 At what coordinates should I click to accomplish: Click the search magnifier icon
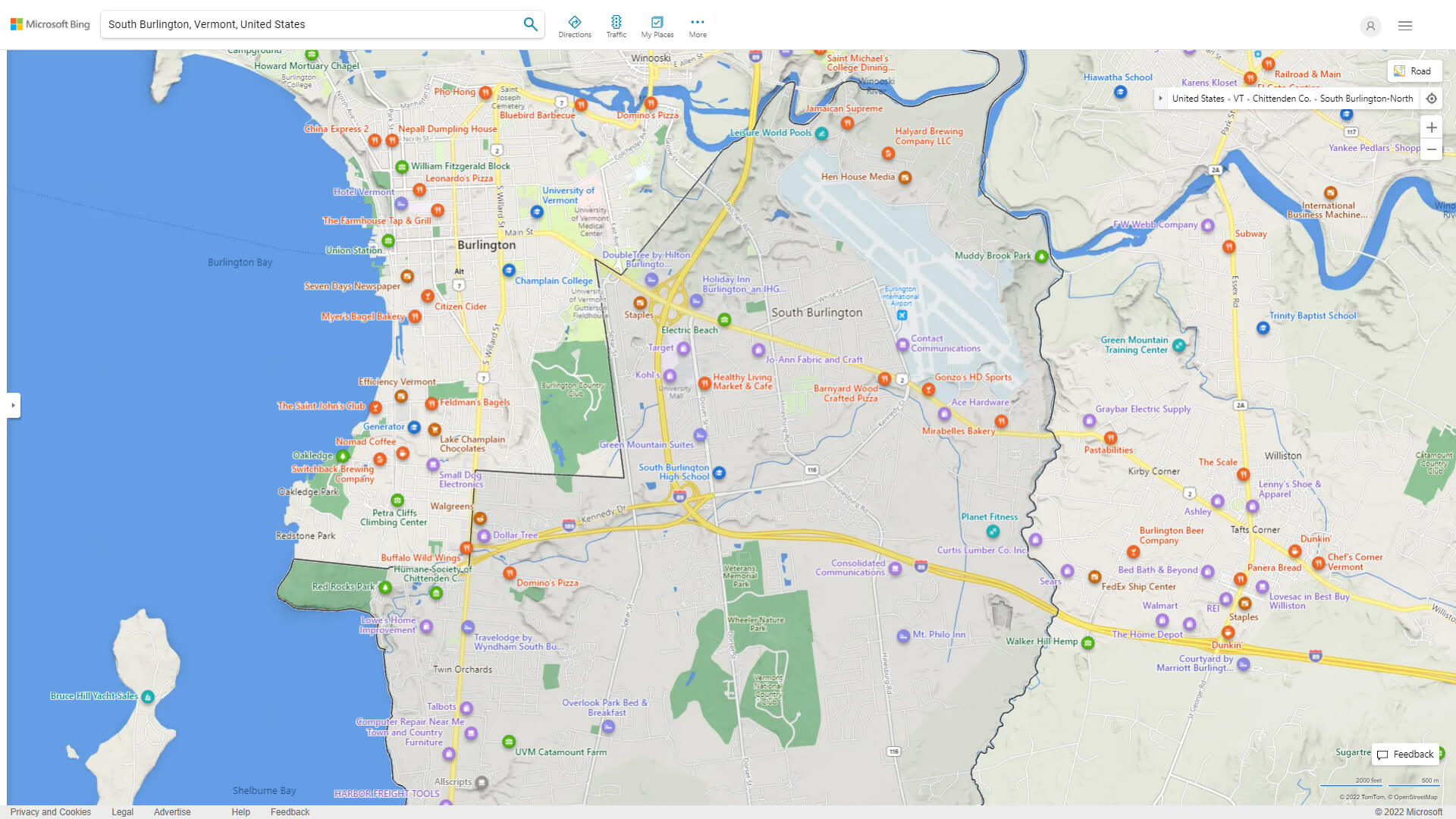[530, 24]
